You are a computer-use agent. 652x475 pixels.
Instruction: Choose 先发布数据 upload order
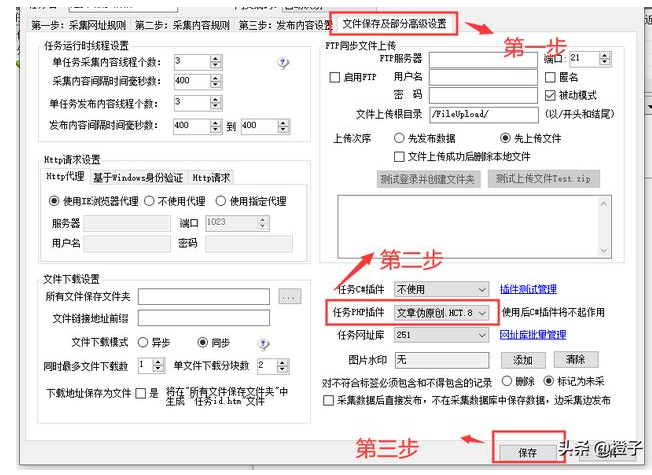(400, 137)
